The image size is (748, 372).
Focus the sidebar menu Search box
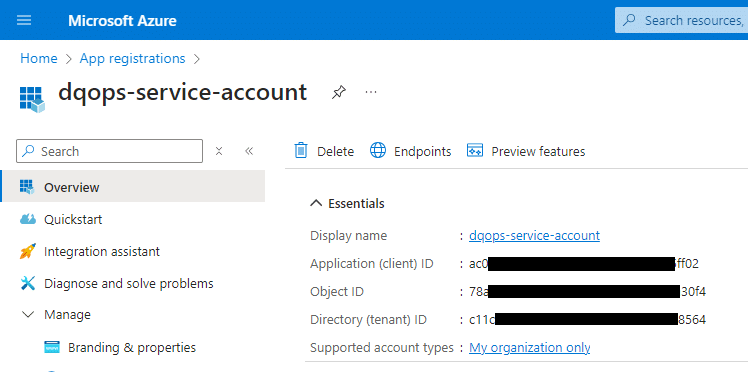109,151
